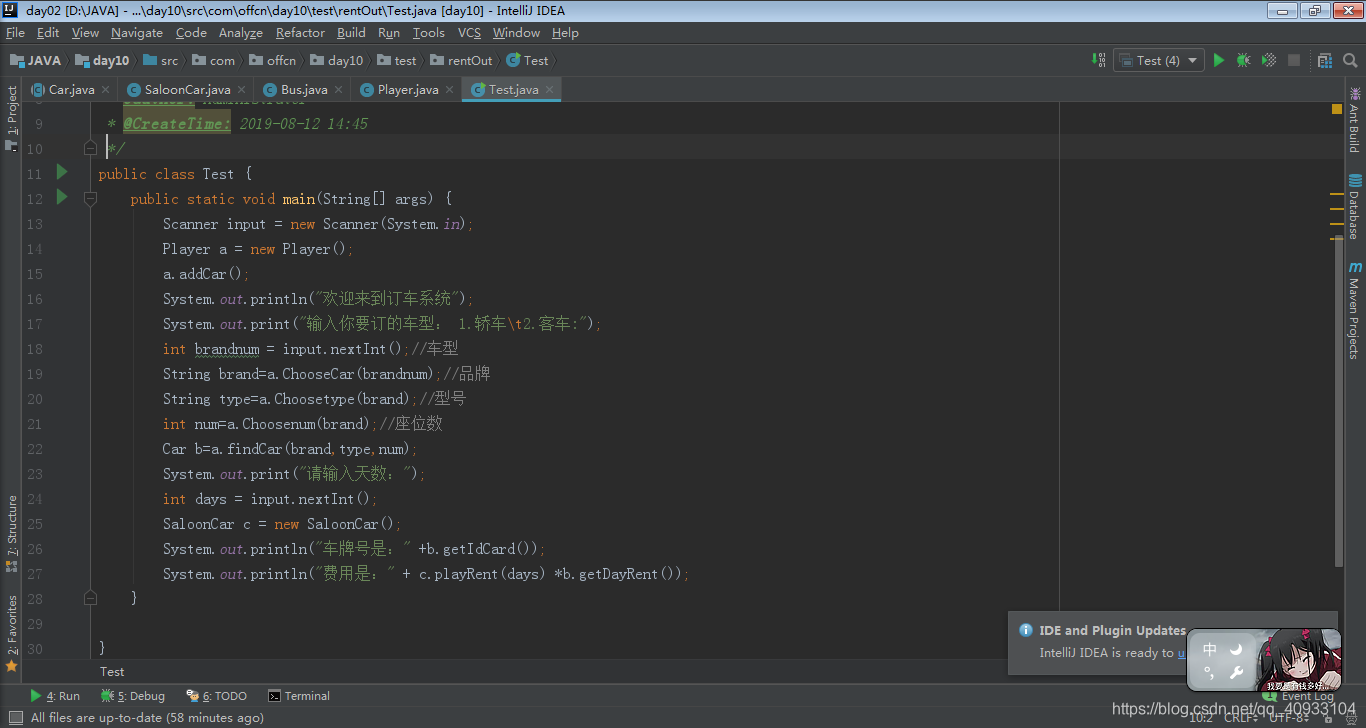Image resolution: width=1366 pixels, height=728 pixels.
Task: Switch to the Car.java editor tab
Action: pos(72,89)
